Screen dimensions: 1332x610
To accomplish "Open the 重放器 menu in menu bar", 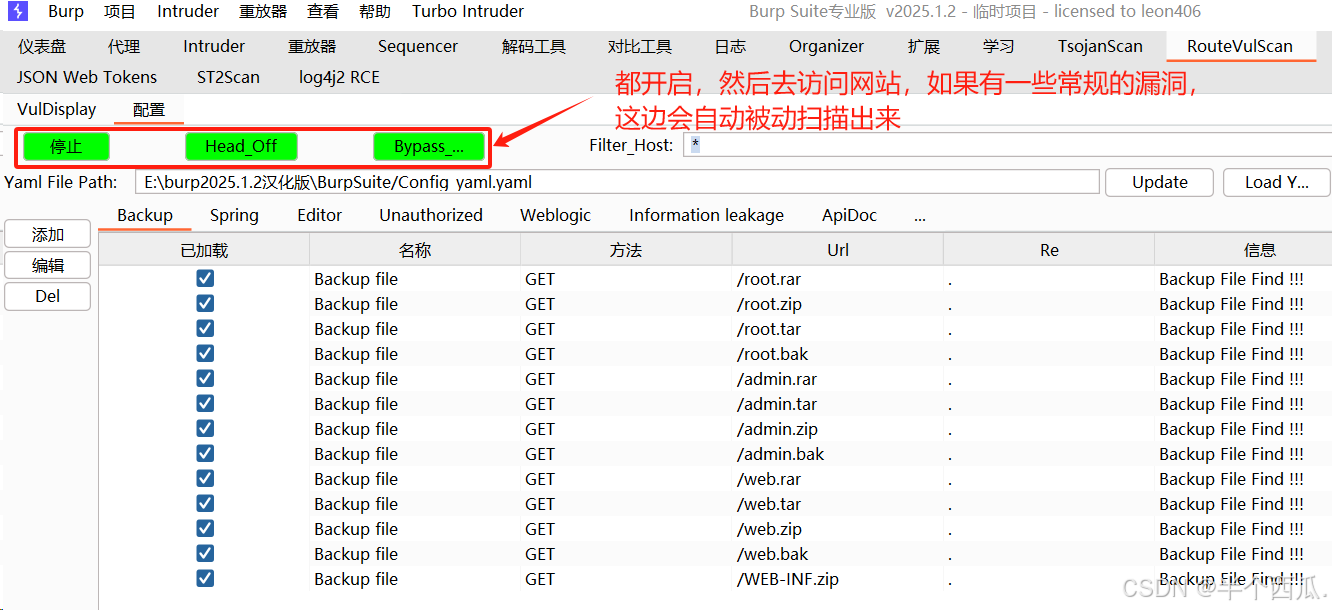I will [x=263, y=12].
